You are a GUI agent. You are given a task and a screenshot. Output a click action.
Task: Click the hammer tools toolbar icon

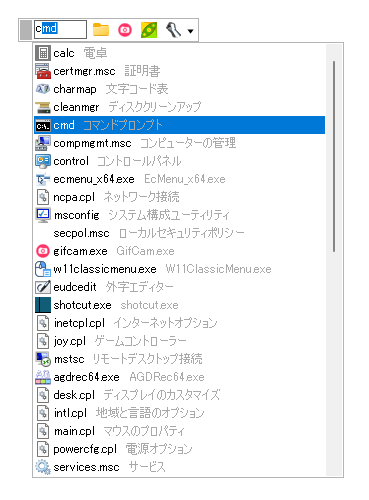(173, 30)
